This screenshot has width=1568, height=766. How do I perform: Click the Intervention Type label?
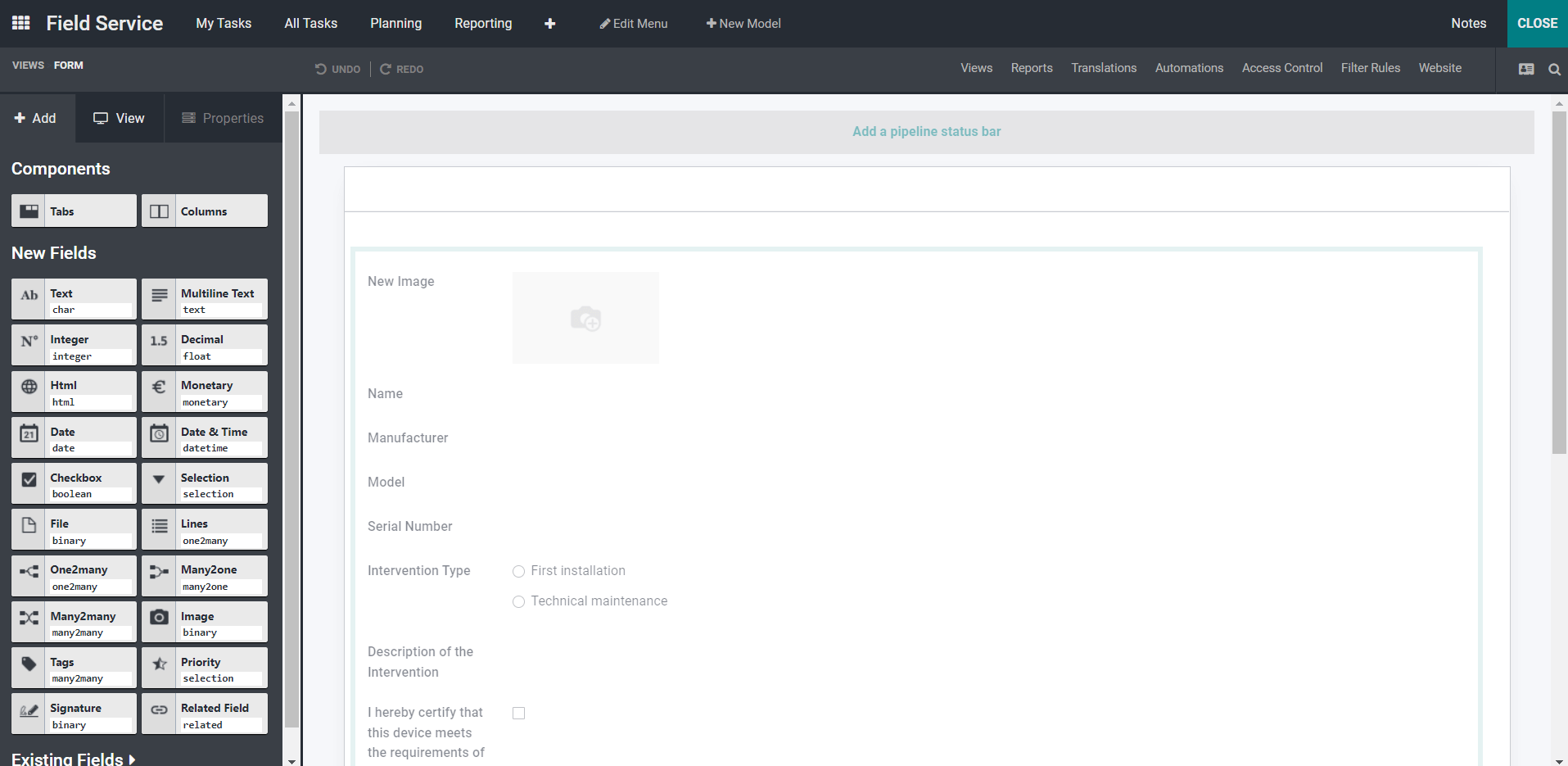pos(418,571)
